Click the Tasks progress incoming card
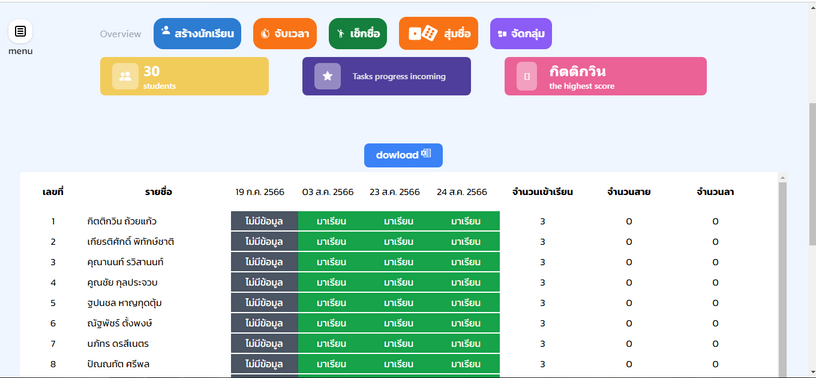Screen dimensions: 816x378 pyautogui.click(x=387, y=76)
